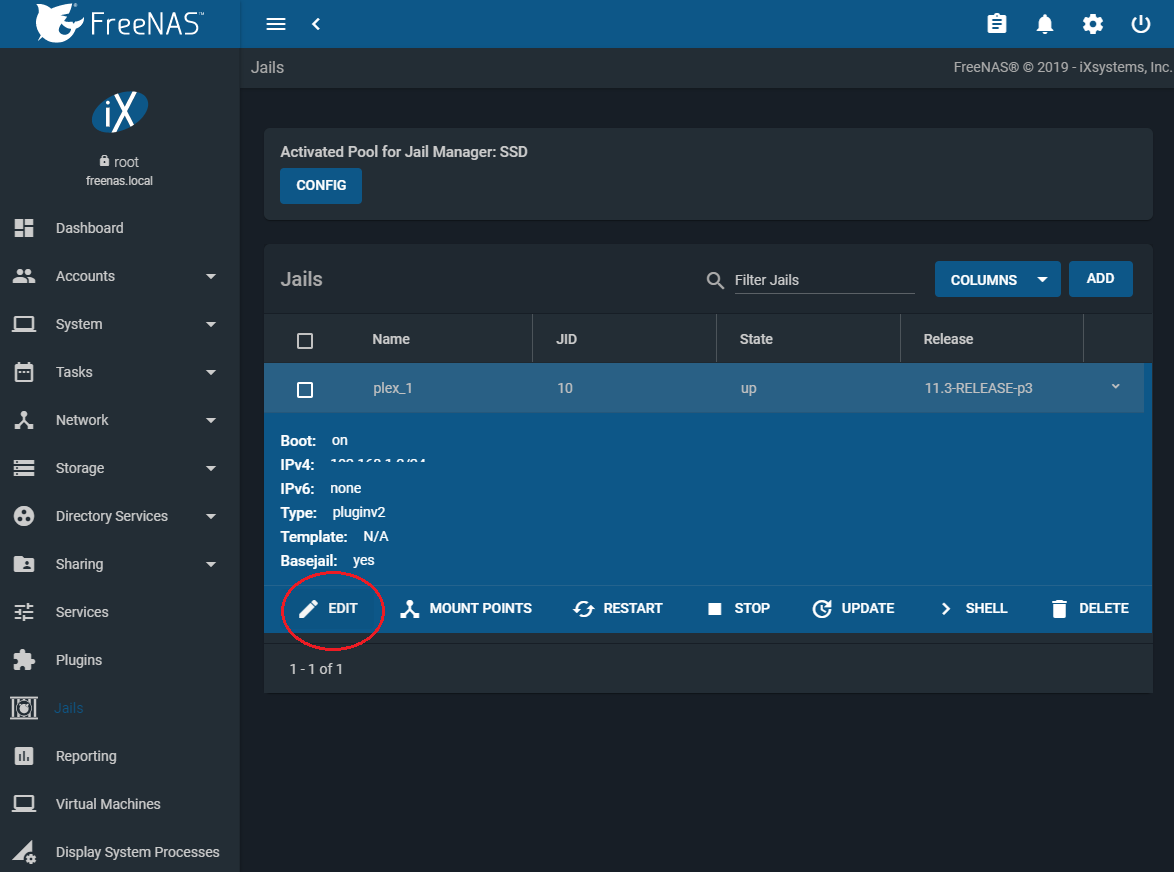Click the power icon in top bar
The width and height of the screenshot is (1174, 872).
(x=1141, y=24)
